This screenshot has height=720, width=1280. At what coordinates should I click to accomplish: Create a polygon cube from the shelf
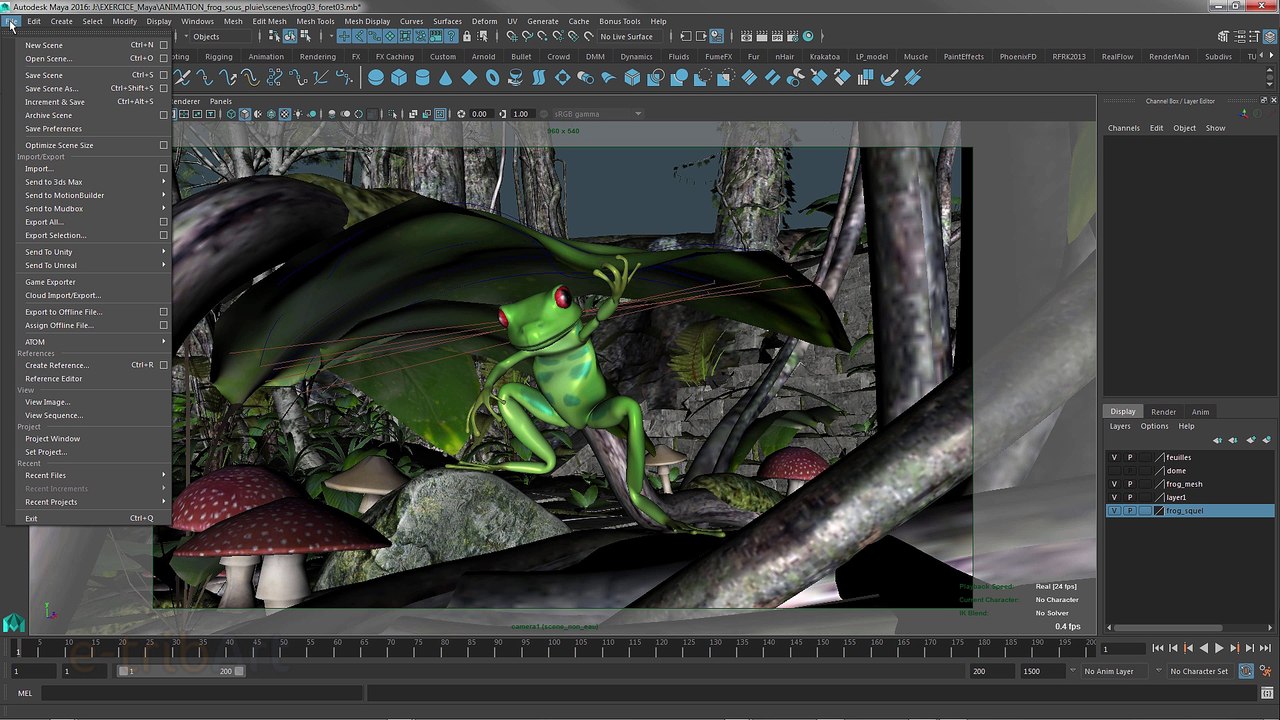pyautogui.click(x=399, y=78)
